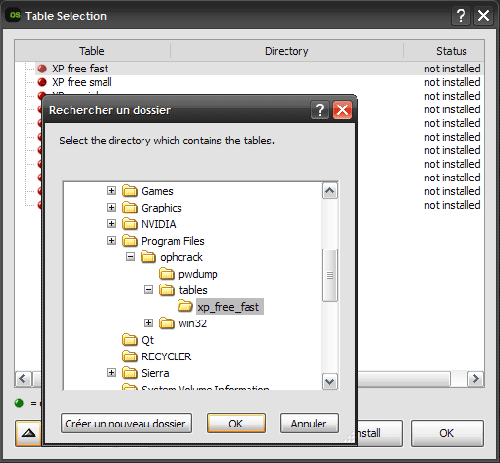Click the red status ball beside XP free fast

(x=42, y=69)
